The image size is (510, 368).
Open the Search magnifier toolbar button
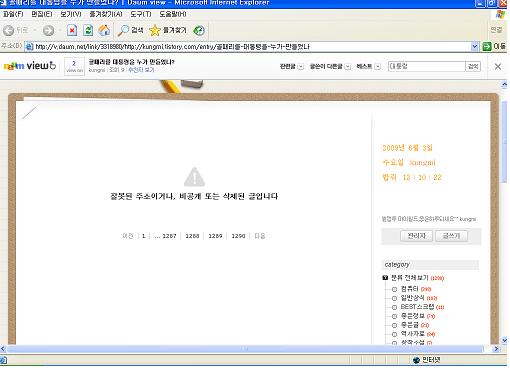(x=130, y=30)
